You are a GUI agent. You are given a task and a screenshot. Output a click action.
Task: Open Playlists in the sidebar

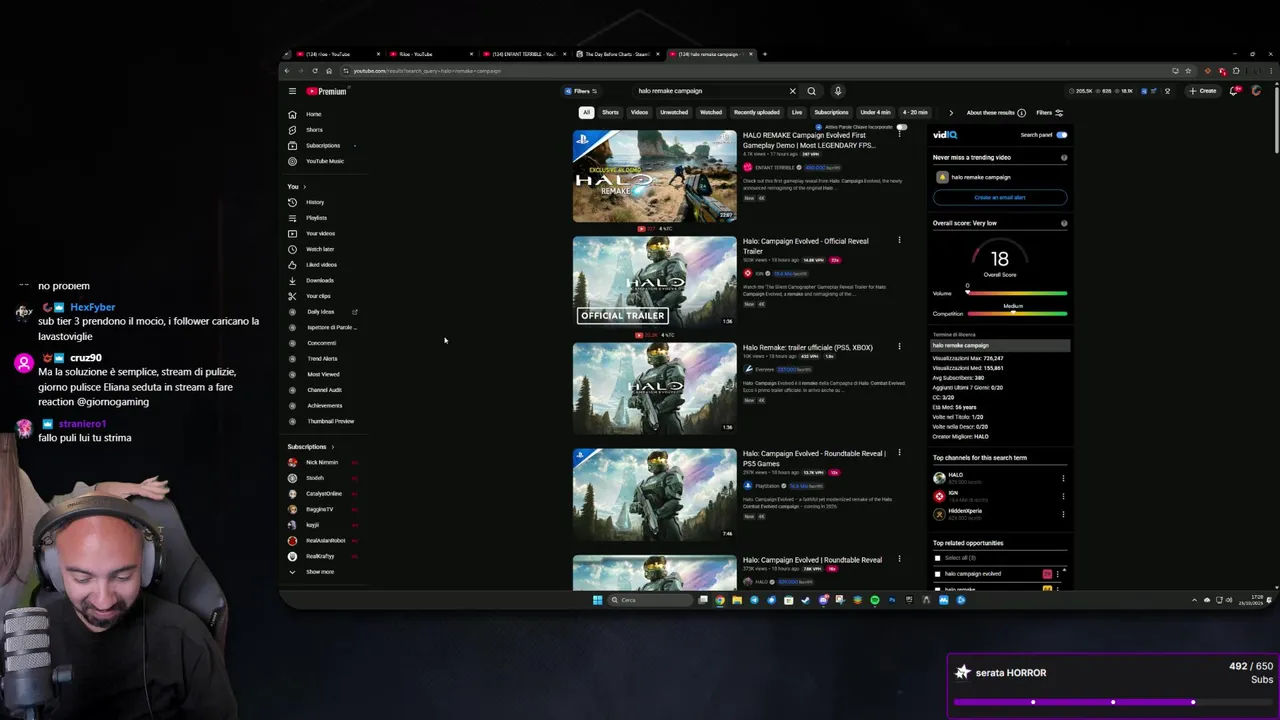[x=316, y=218]
